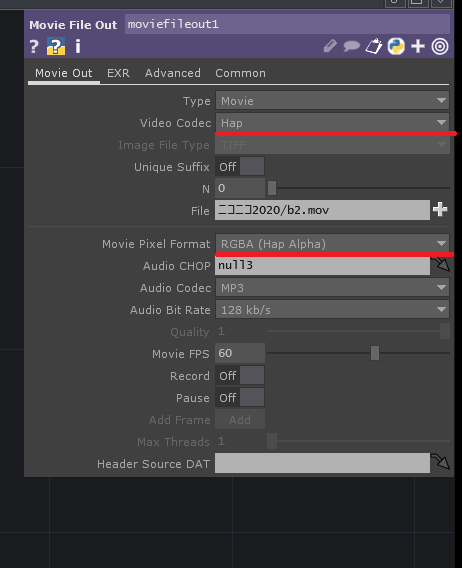Switch to the Advanced tab

pos(172,73)
